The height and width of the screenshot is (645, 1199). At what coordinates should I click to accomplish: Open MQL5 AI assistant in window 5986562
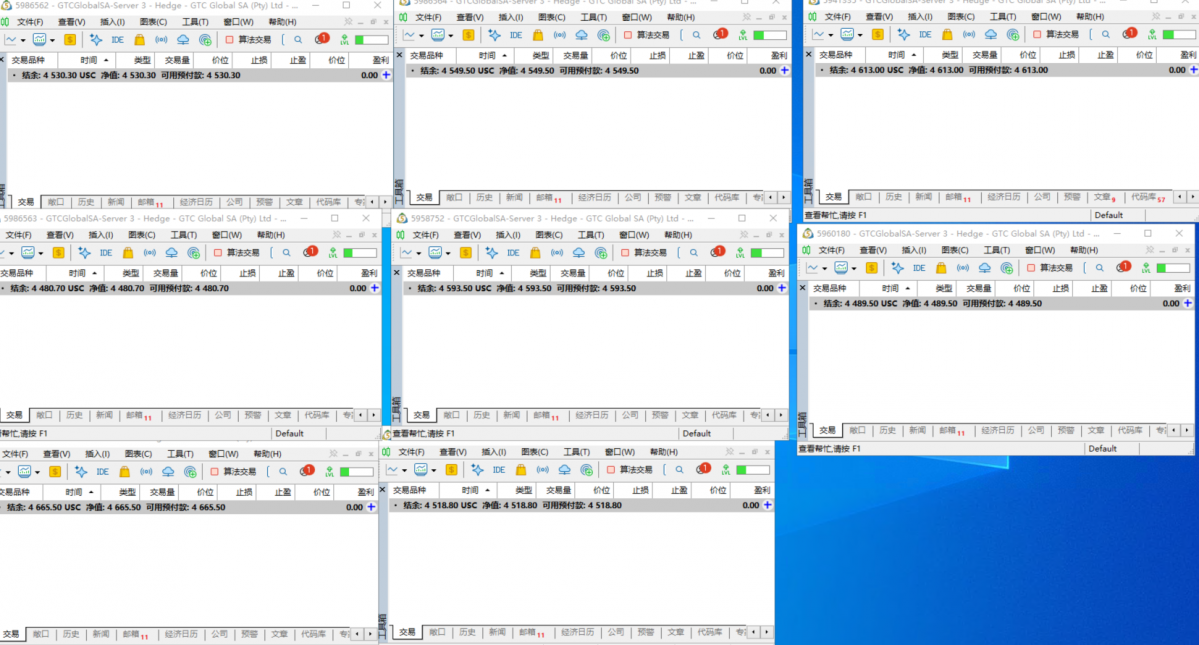click(96, 40)
